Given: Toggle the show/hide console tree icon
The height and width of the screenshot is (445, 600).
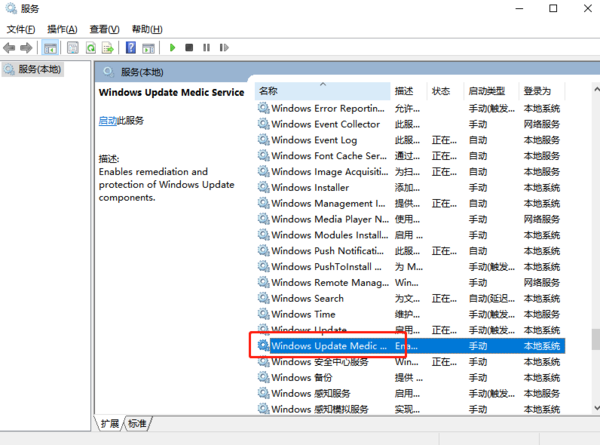Looking at the screenshot, I should click(x=50, y=48).
